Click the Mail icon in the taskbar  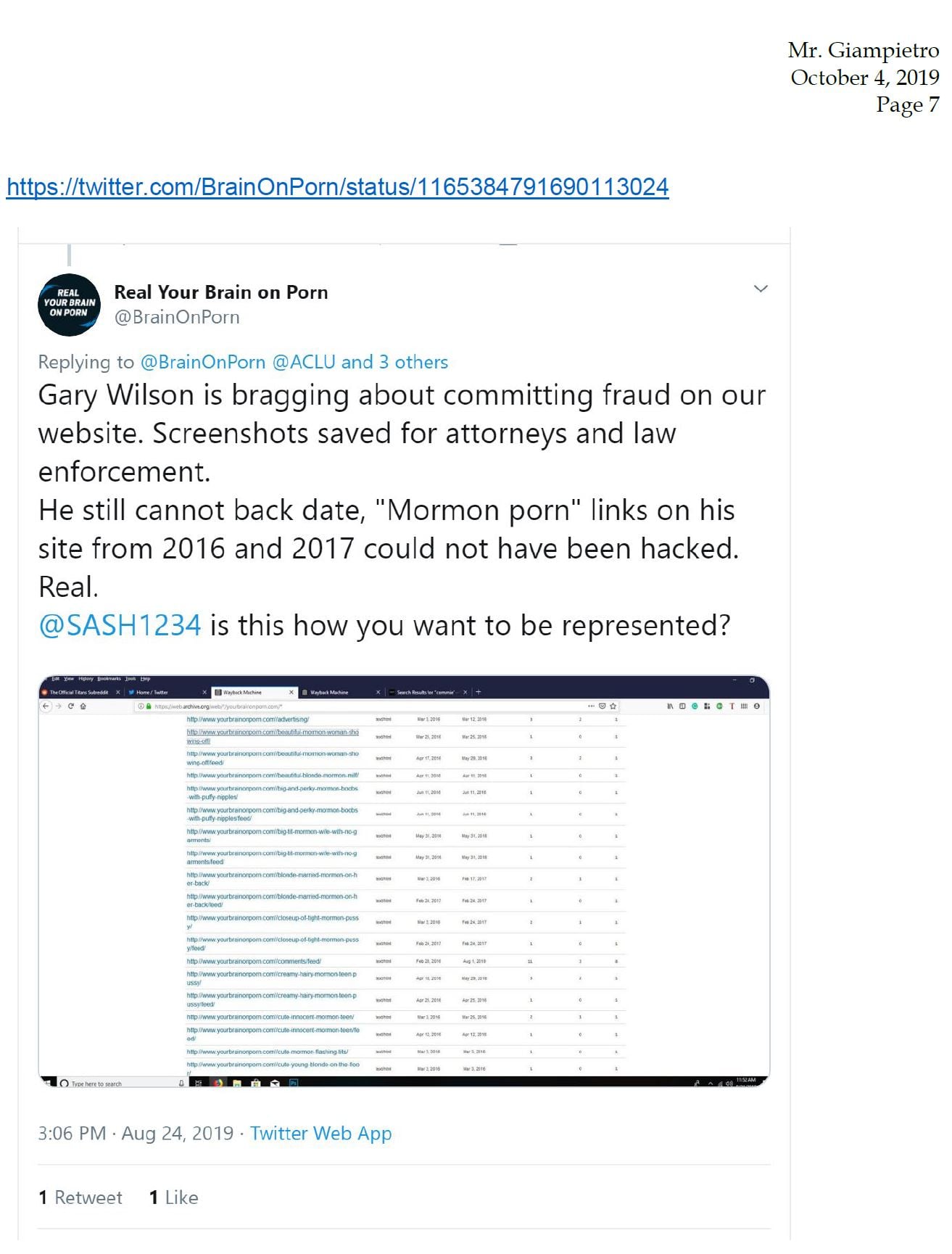275,1083
